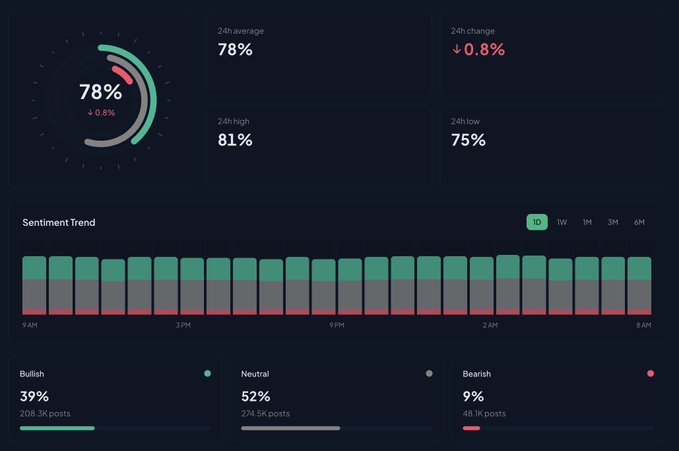Image resolution: width=679 pixels, height=451 pixels.
Task: Click the green Bullish legend dot
Action: (207, 373)
